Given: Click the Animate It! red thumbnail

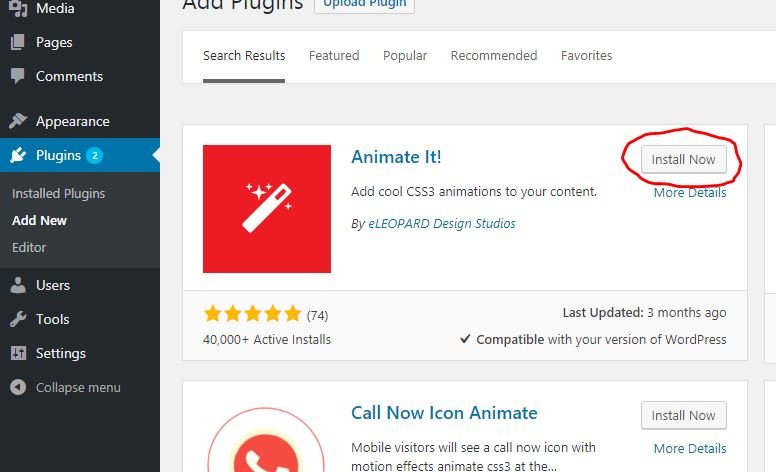Looking at the screenshot, I should 267,209.
